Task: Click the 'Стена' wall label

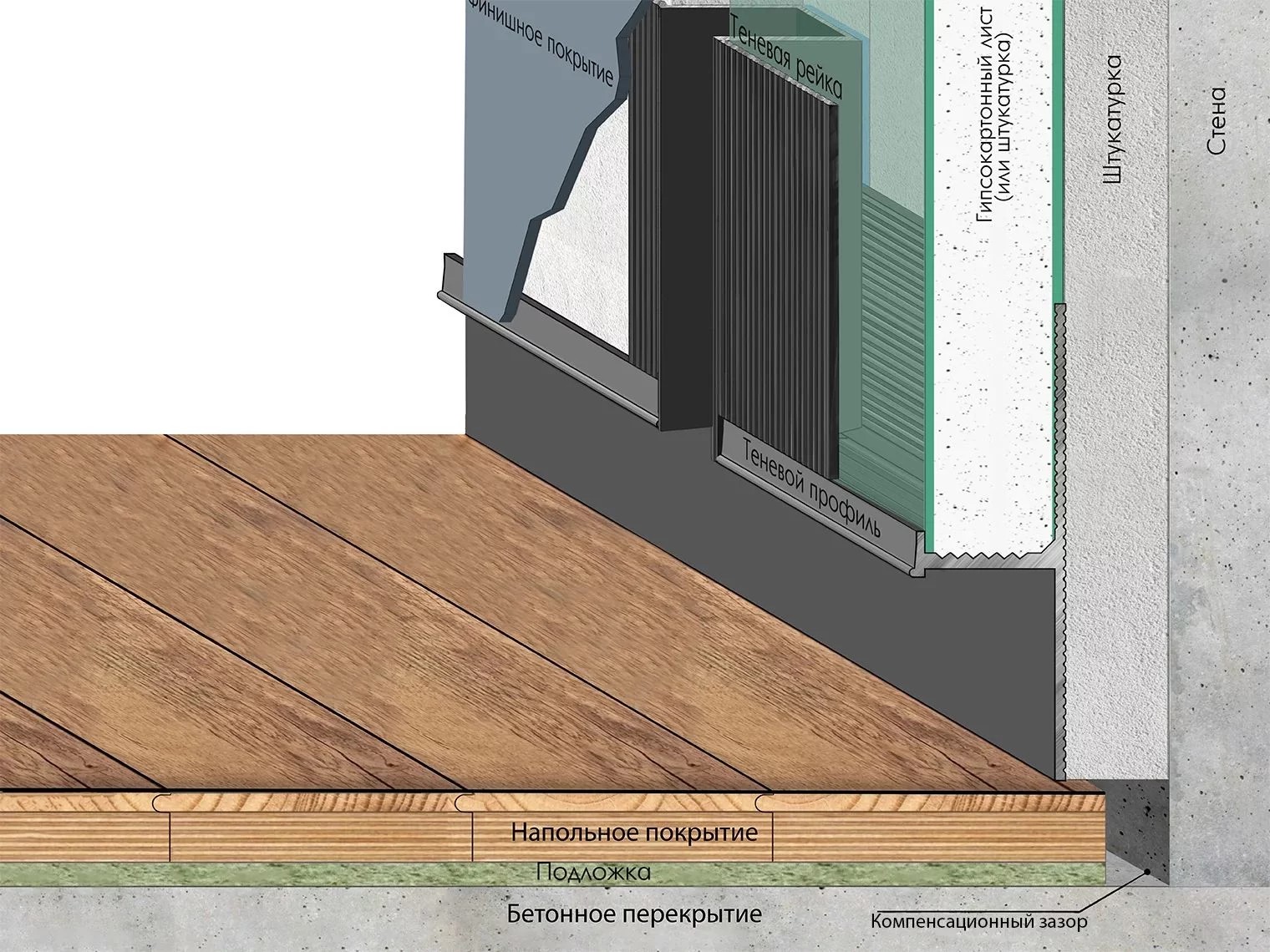Action: click(x=1217, y=120)
